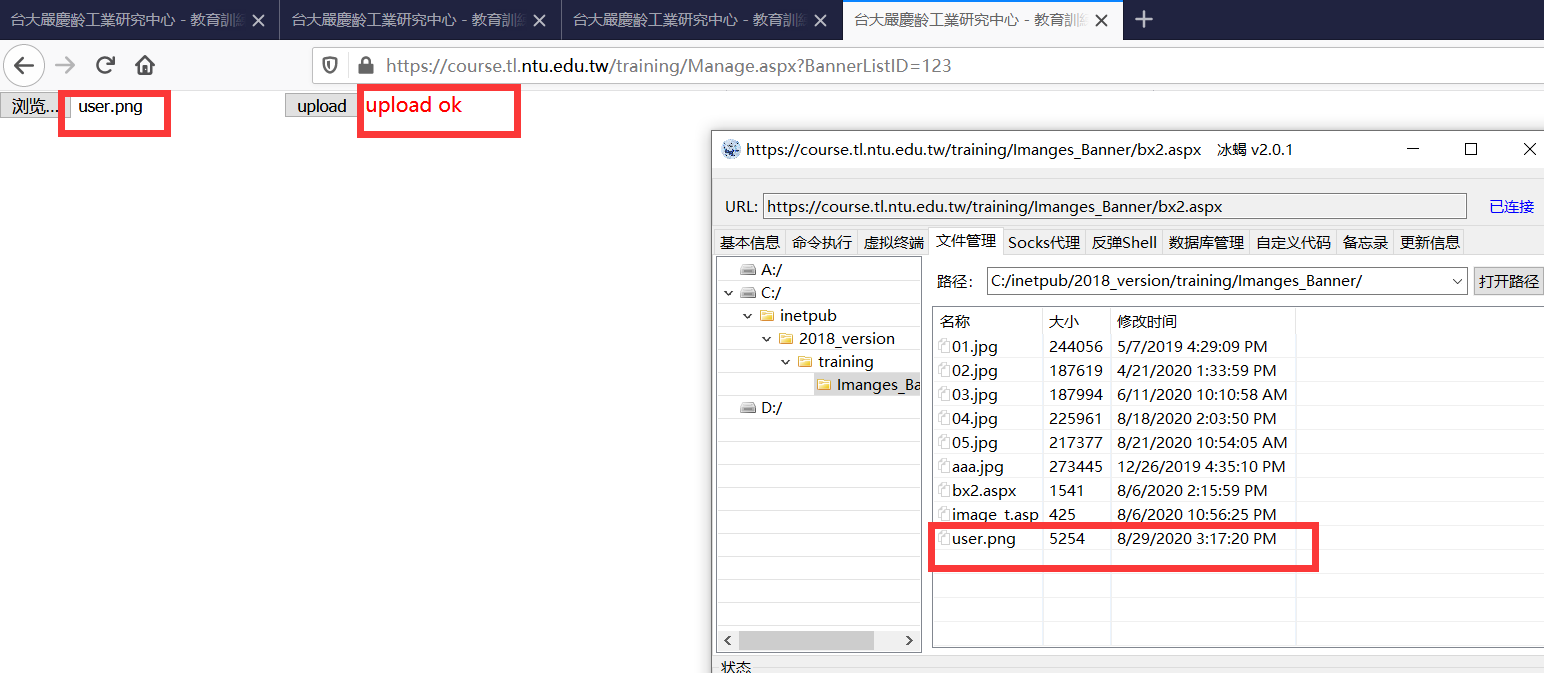Click the upload button
1544x673 pixels.
[x=322, y=106]
